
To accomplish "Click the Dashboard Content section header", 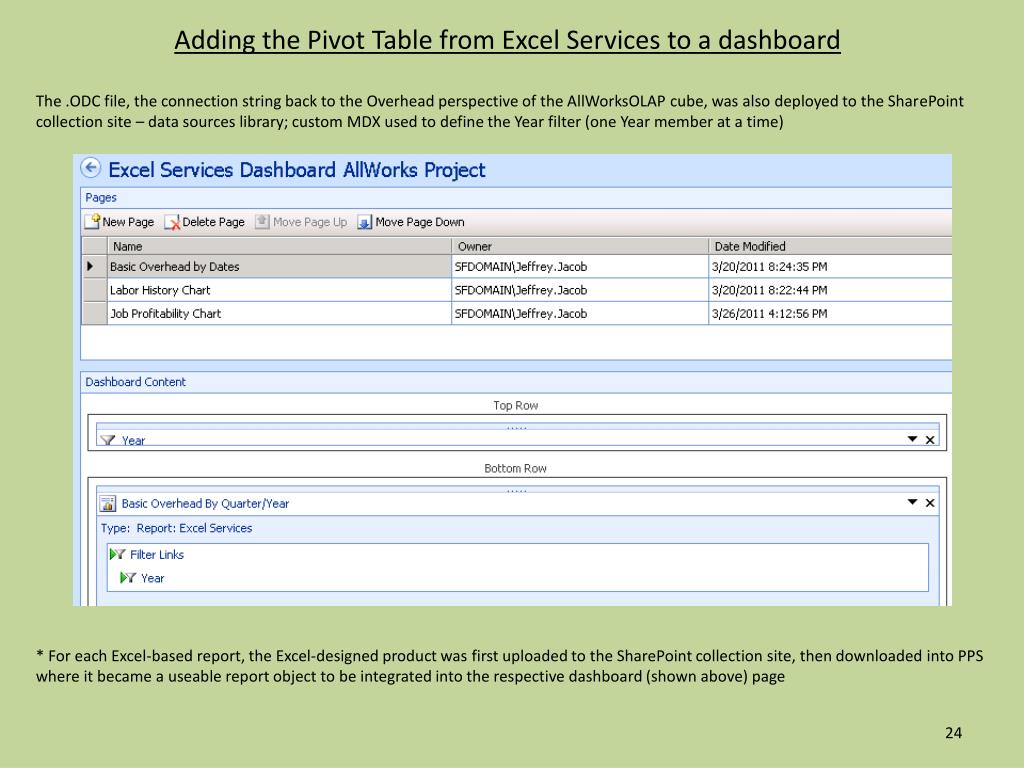I will pos(135,382).
